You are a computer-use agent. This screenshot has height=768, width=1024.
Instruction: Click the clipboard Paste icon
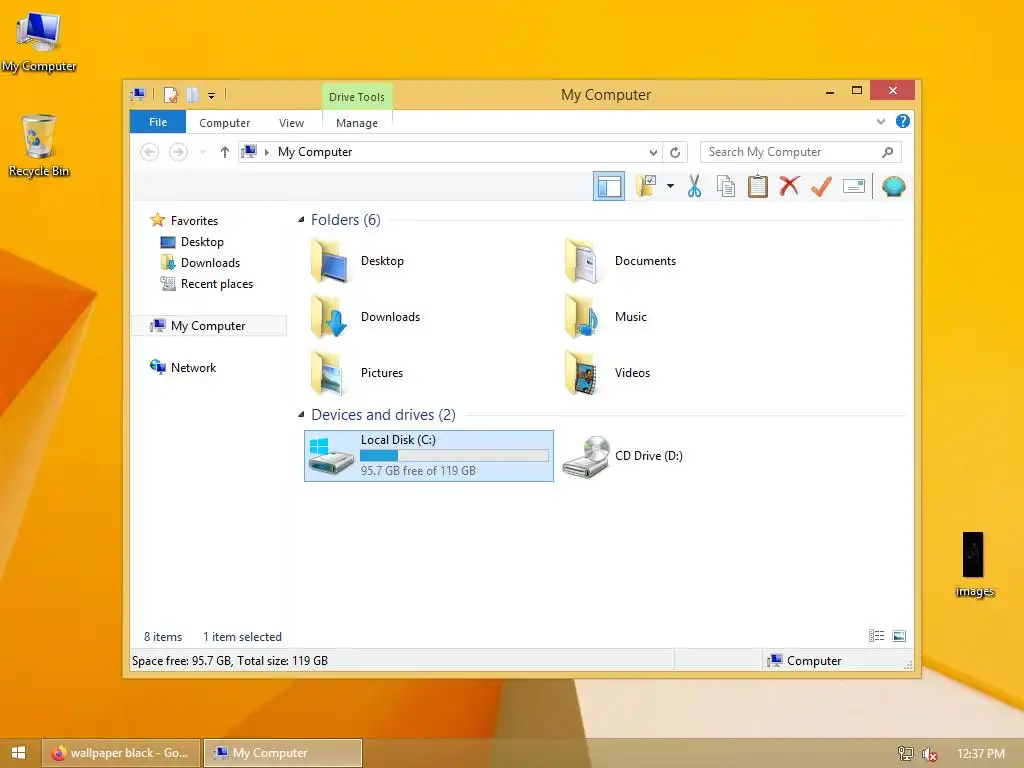click(758, 186)
